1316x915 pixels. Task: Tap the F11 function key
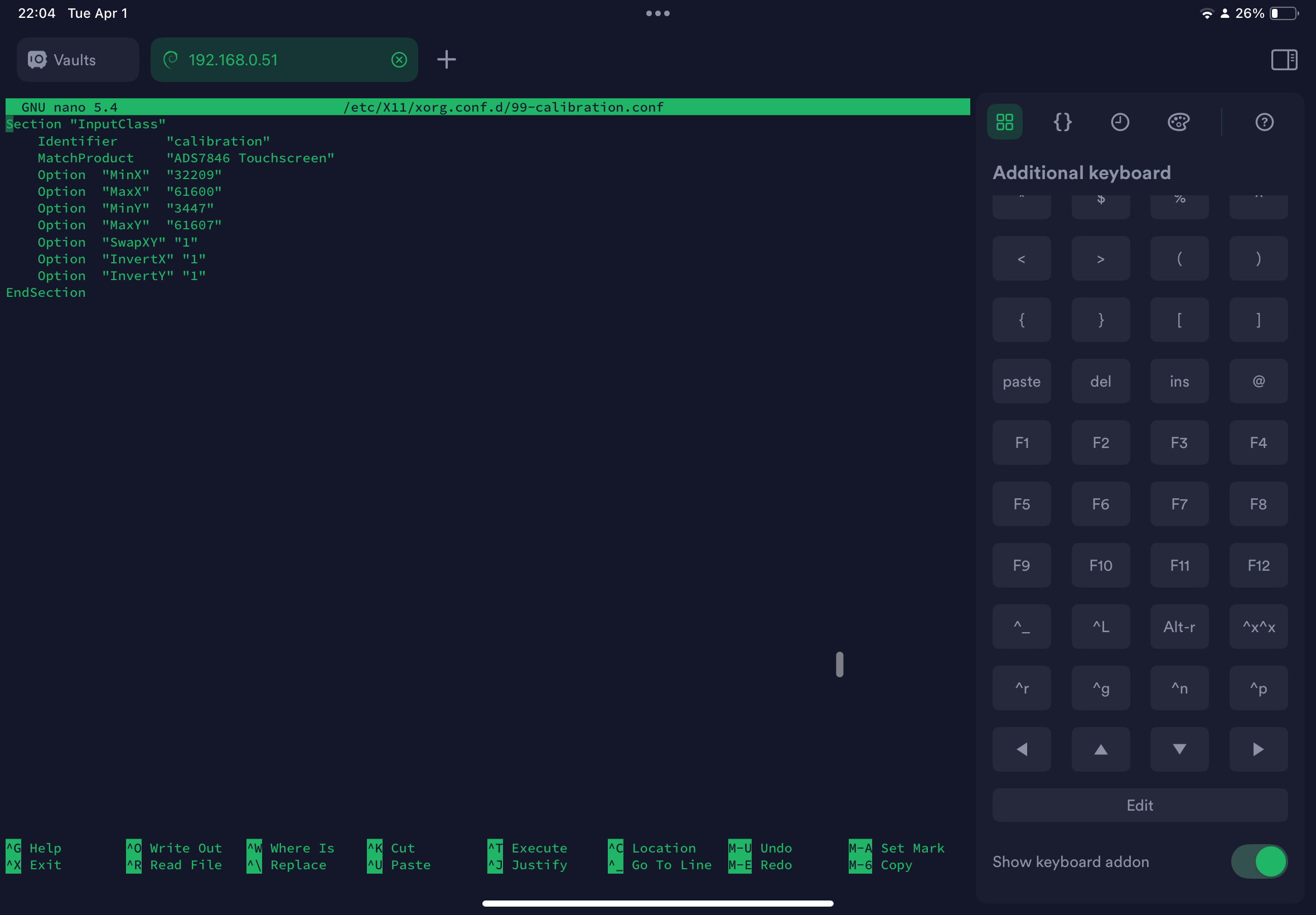coord(1179,565)
